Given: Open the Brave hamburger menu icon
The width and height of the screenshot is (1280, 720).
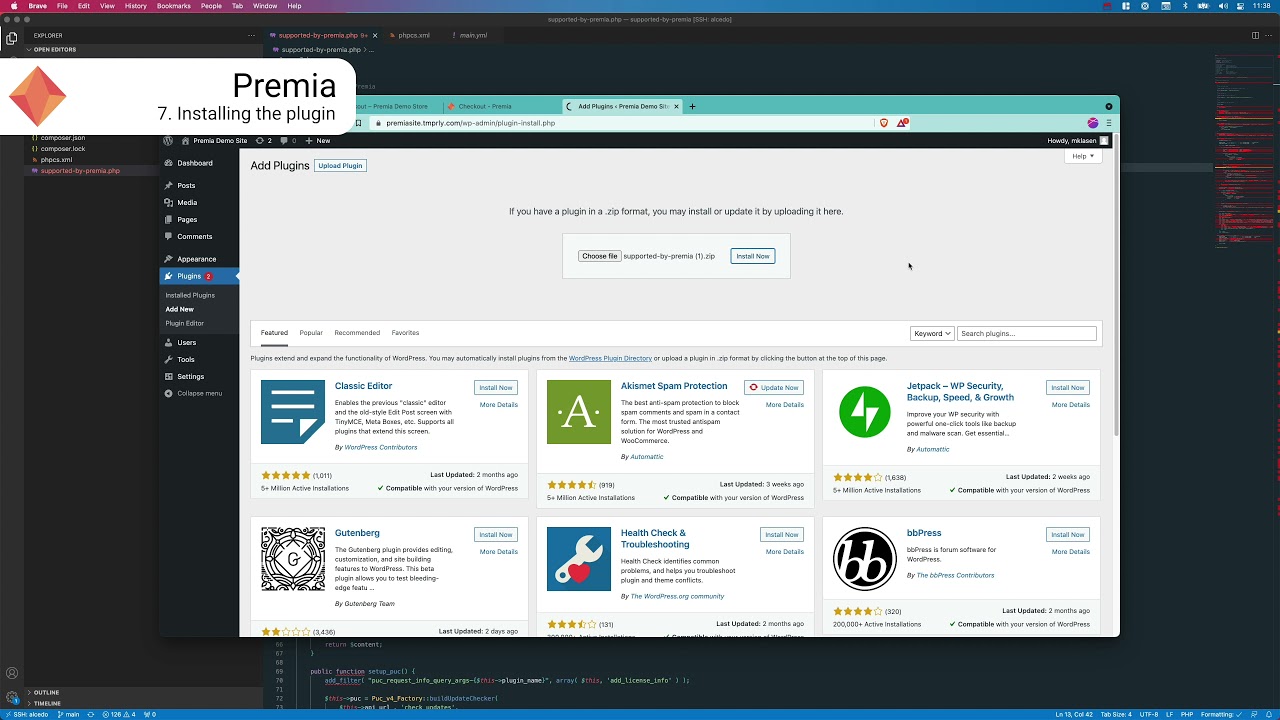Looking at the screenshot, I should tap(1109, 123).
